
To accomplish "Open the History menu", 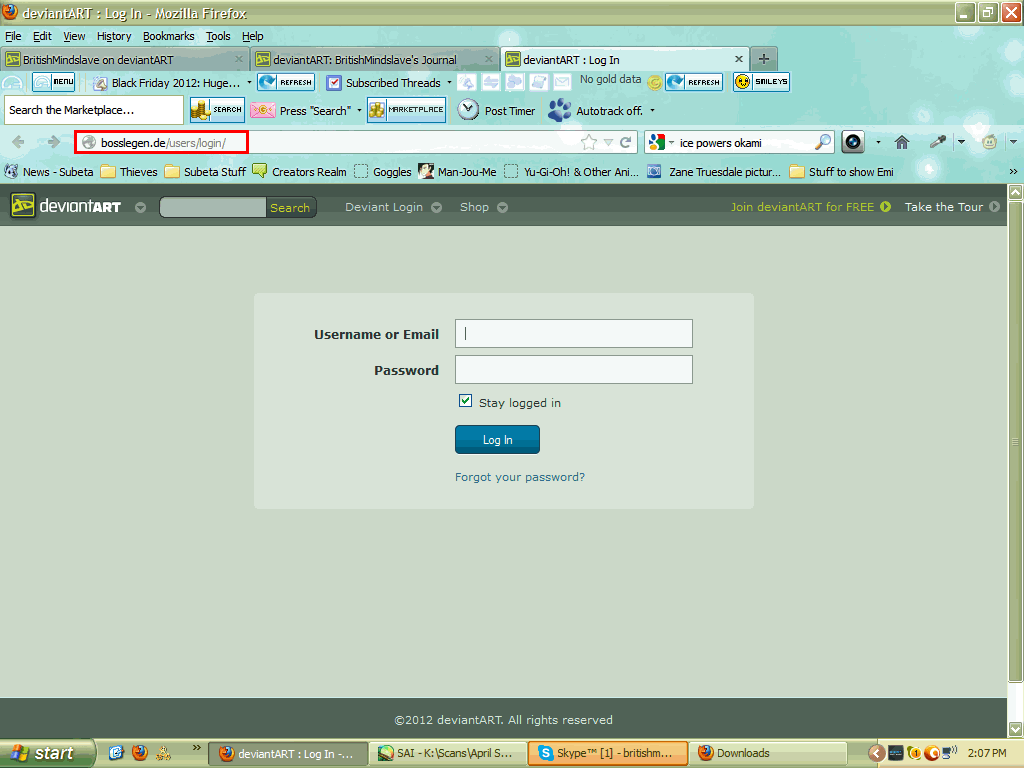I will (114, 36).
